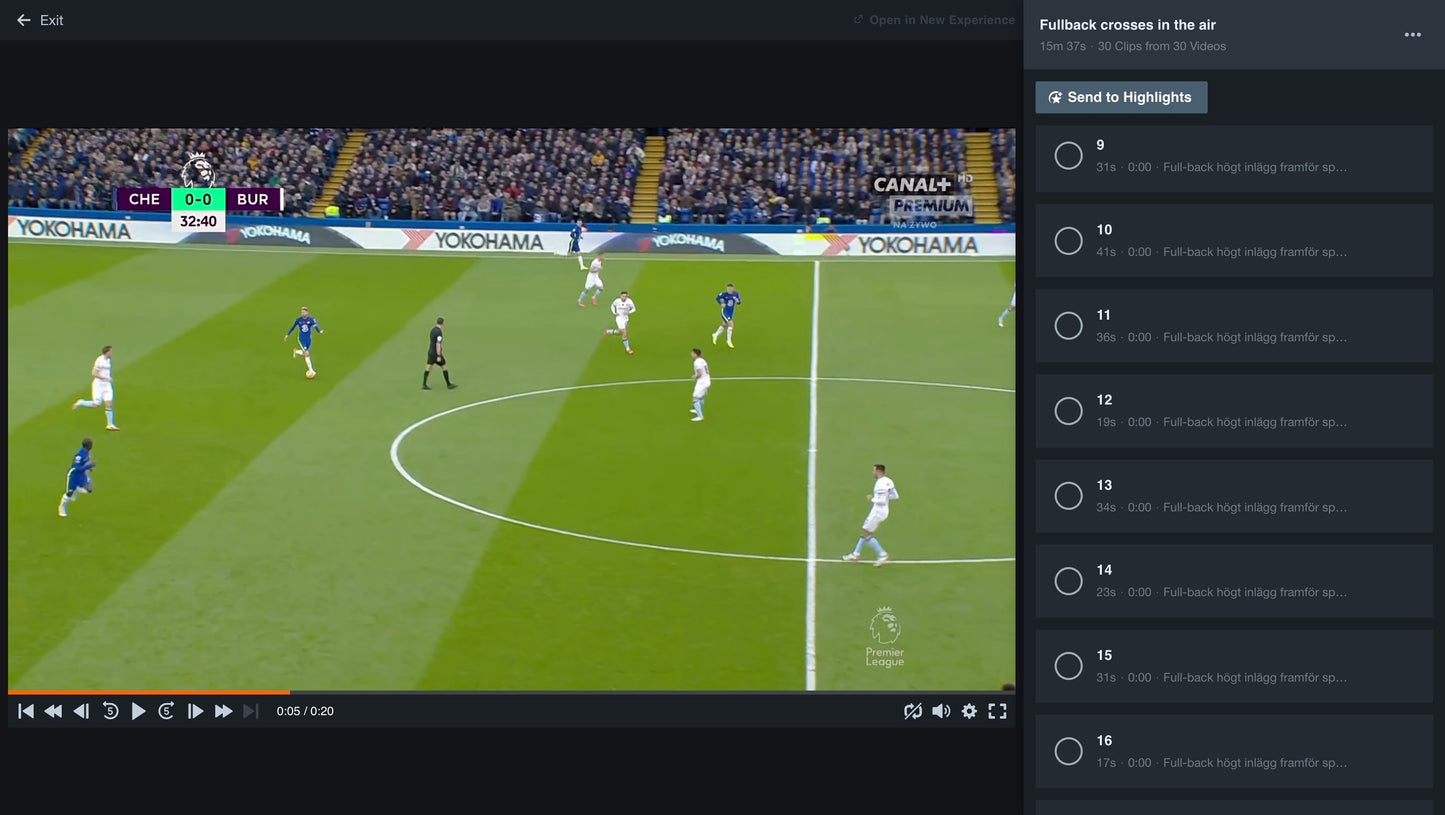This screenshot has height=815, width=1445.
Task: Select the rewind playback control
Action: [53, 710]
